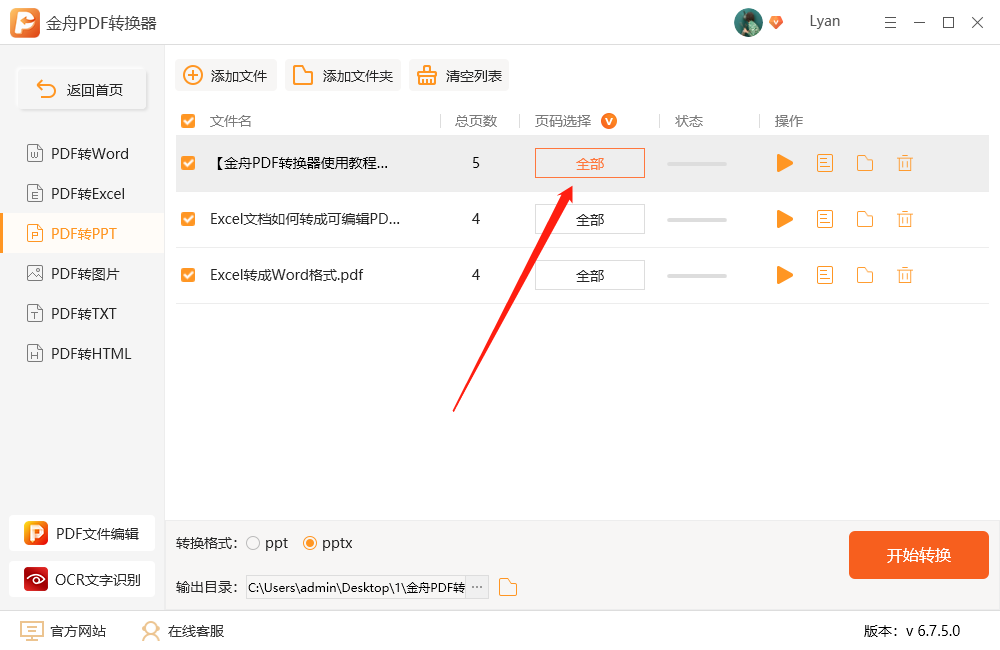This screenshot has height=650, width=1000.
Task: Open PDF文件编辑 tool
Action: pyautogui.click(x=82, y=533)
